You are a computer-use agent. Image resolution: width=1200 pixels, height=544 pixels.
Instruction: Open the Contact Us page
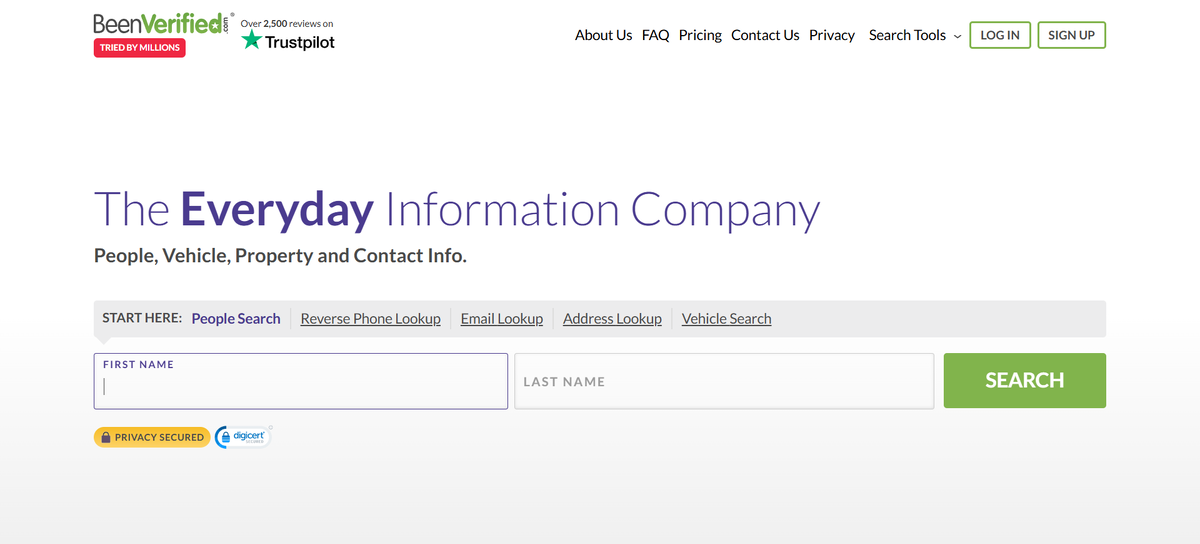[x=765, y=35]
